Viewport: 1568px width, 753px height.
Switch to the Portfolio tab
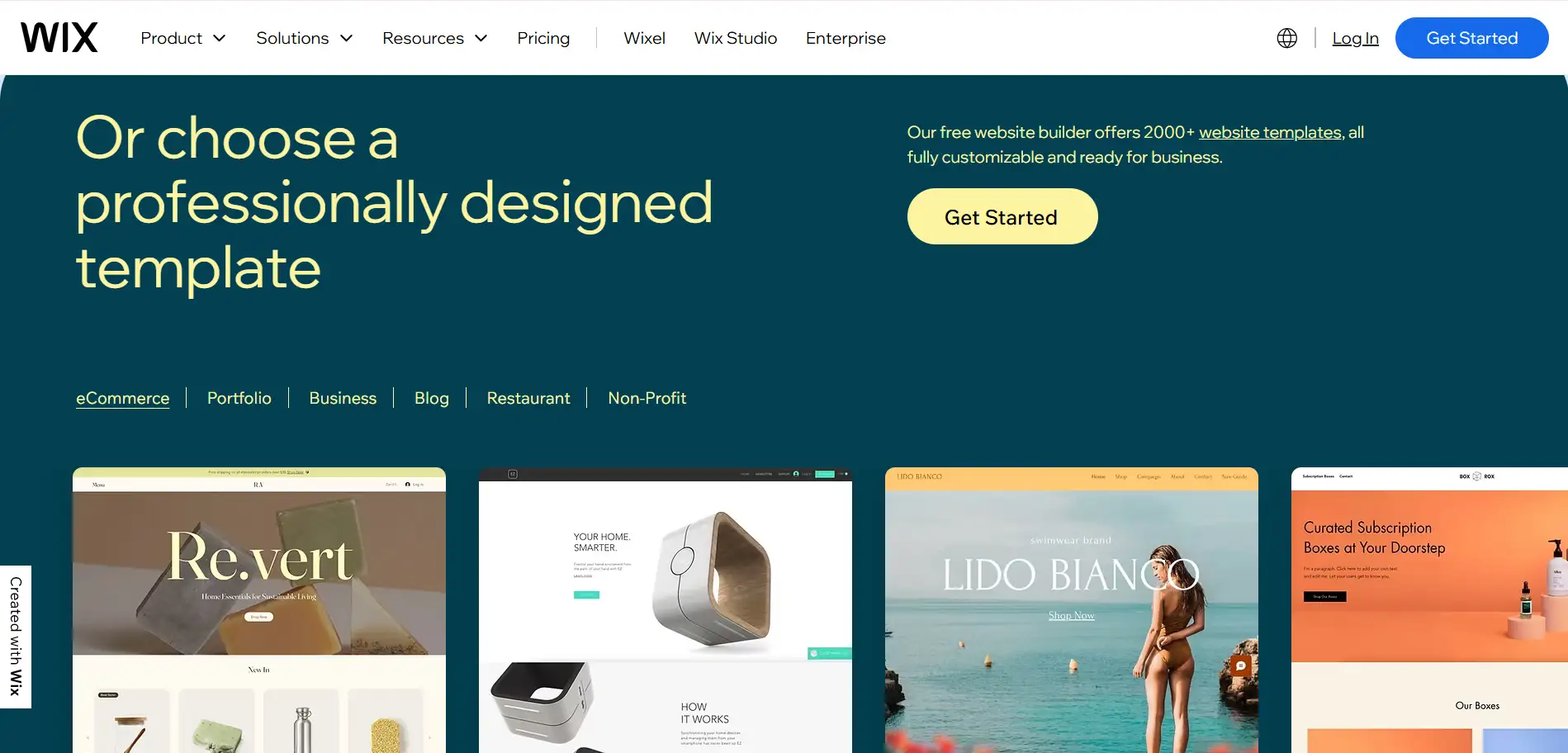click(239, 398)
